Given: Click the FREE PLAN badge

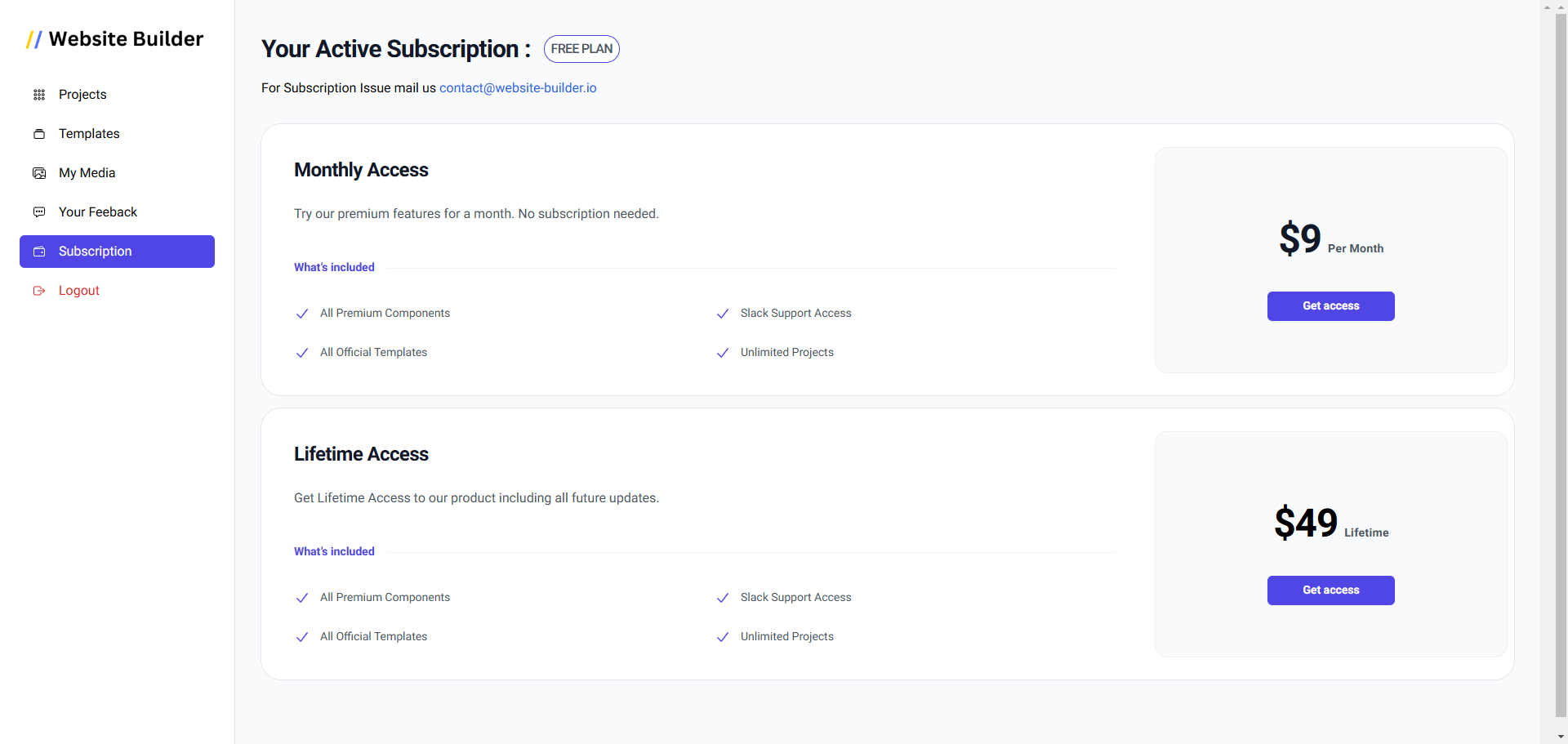Looking at the screenshot, I should [581, 49].
